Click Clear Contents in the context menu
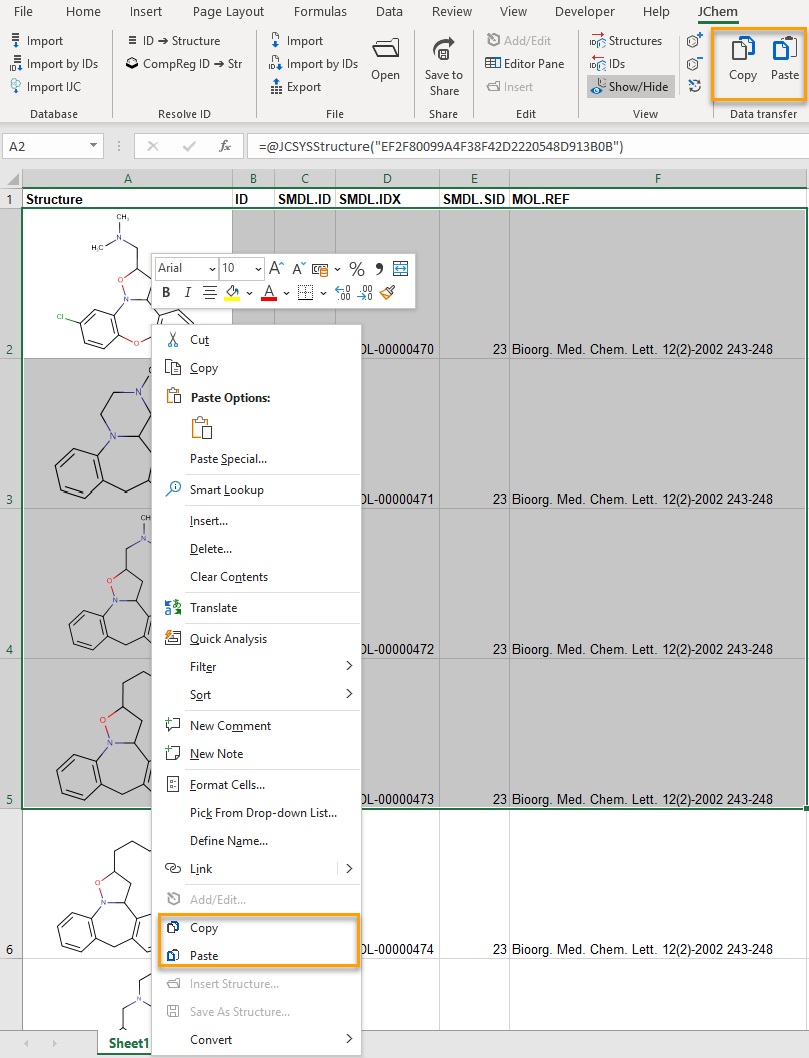Viewport: 809px width, 1058px height. click(229, 577)
